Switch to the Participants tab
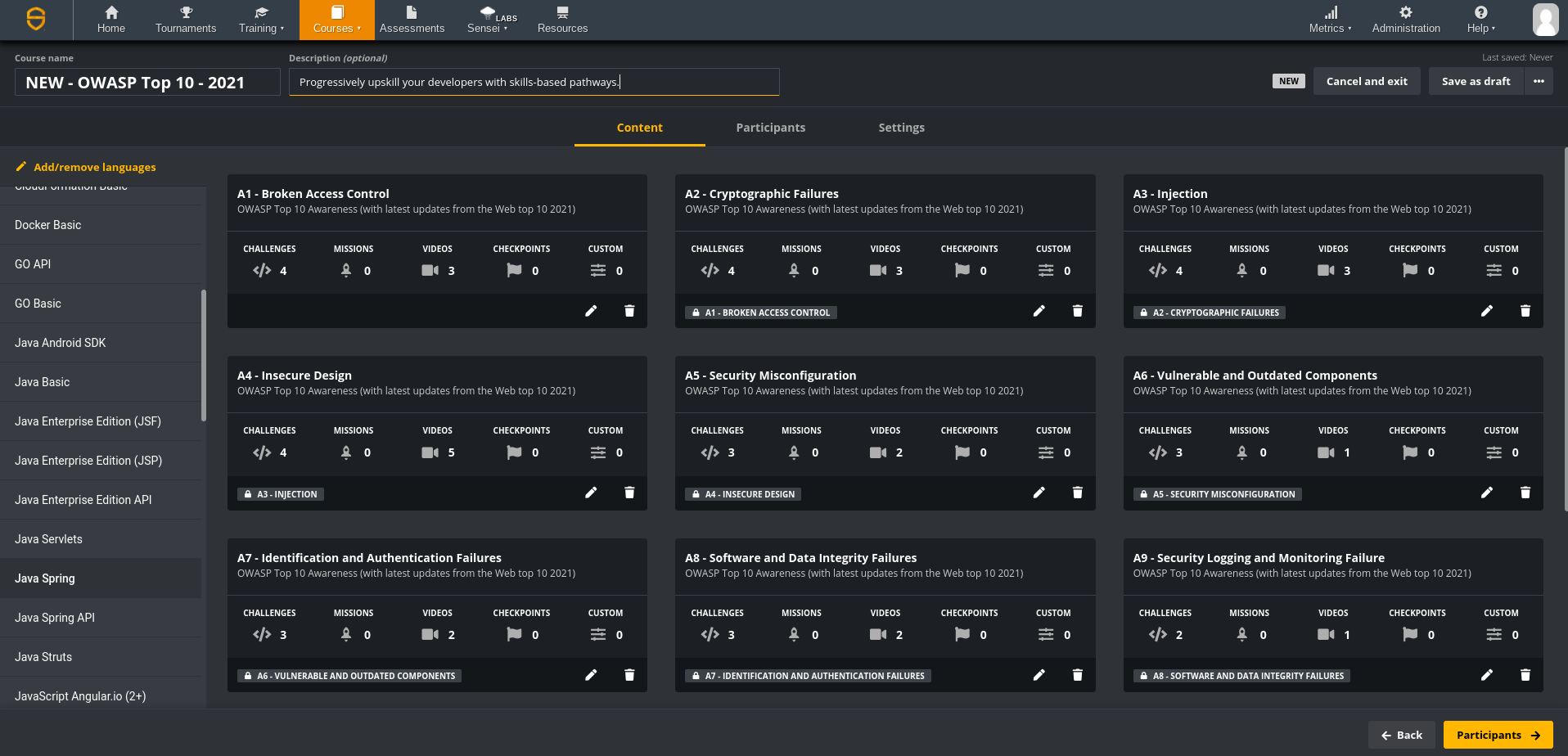Screen dimensions: 1568x756 click(770, 128)
